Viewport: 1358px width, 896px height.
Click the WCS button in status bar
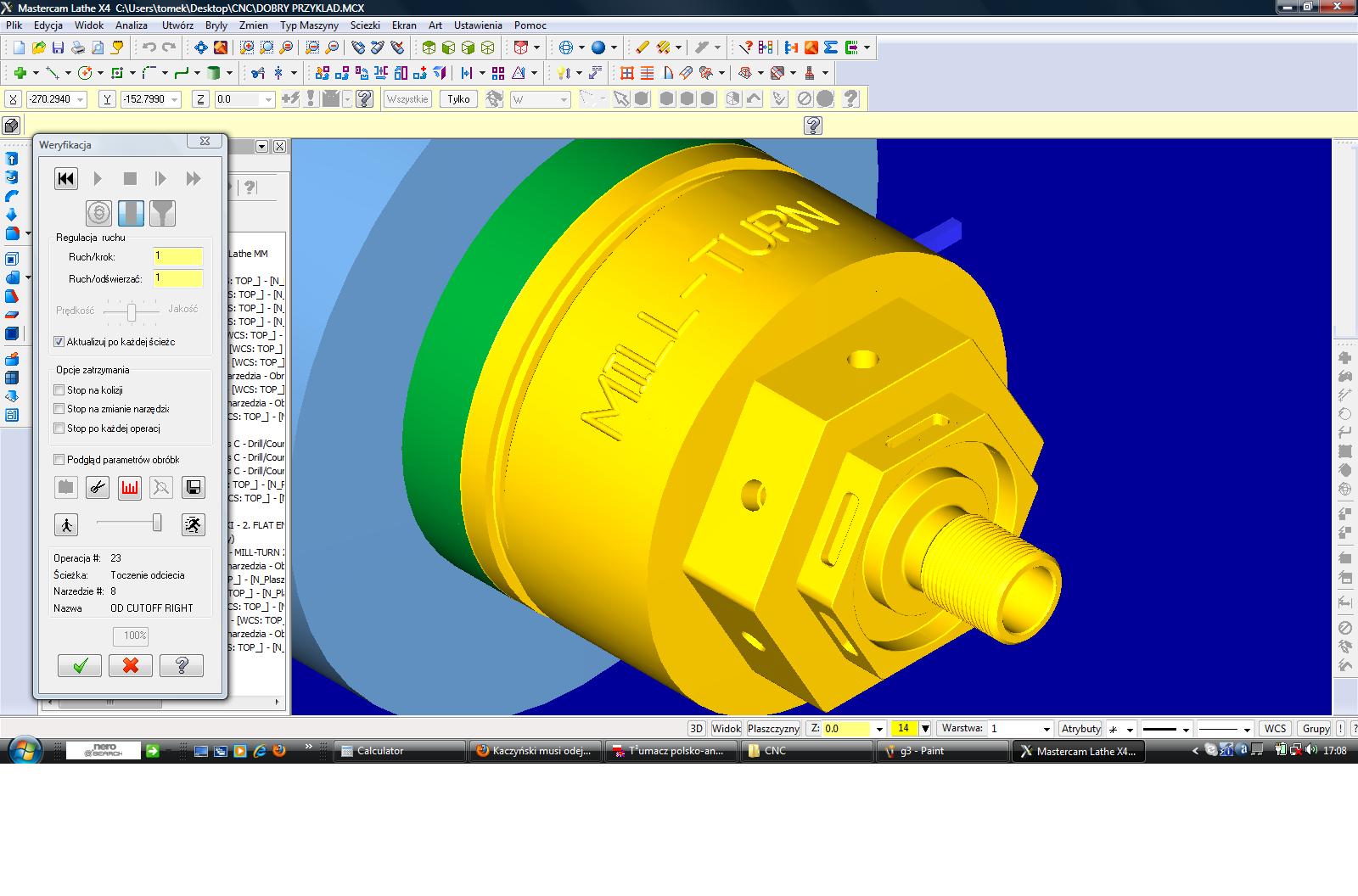point(1275,729)
